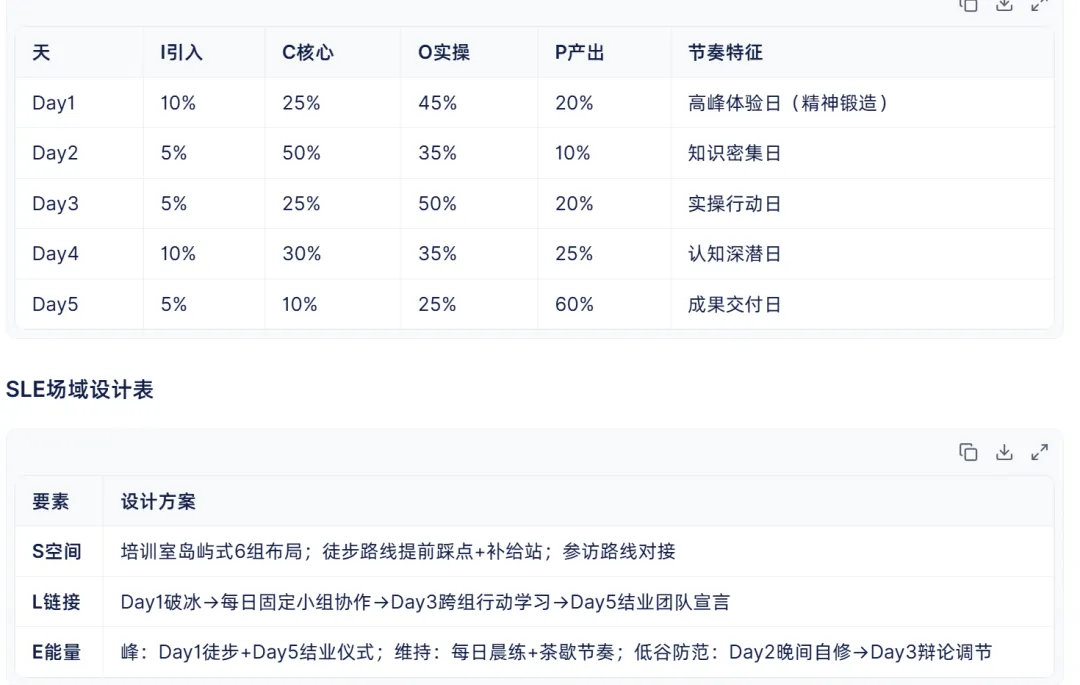Image resolution: width=1080 pixels, height=685 pixels.
Task: Expand the top table to fullscreen
Action: point(1039,5)
